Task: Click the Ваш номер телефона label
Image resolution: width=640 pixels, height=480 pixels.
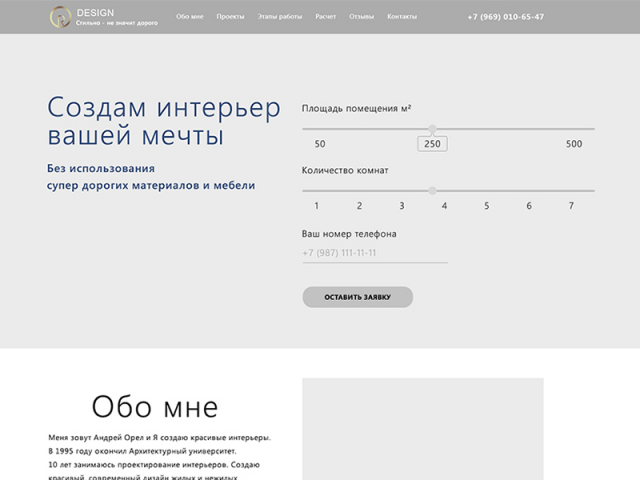Action: click(x=349, y=234)
